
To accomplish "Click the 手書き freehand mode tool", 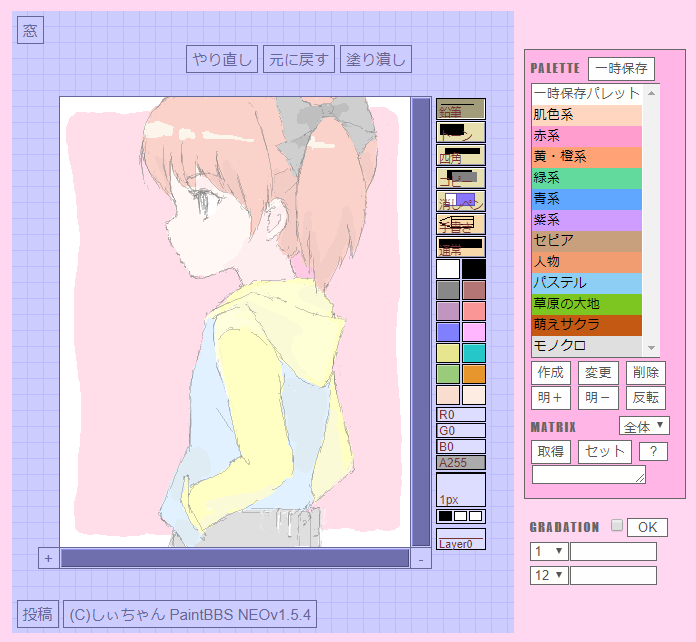I will (461, 223).
